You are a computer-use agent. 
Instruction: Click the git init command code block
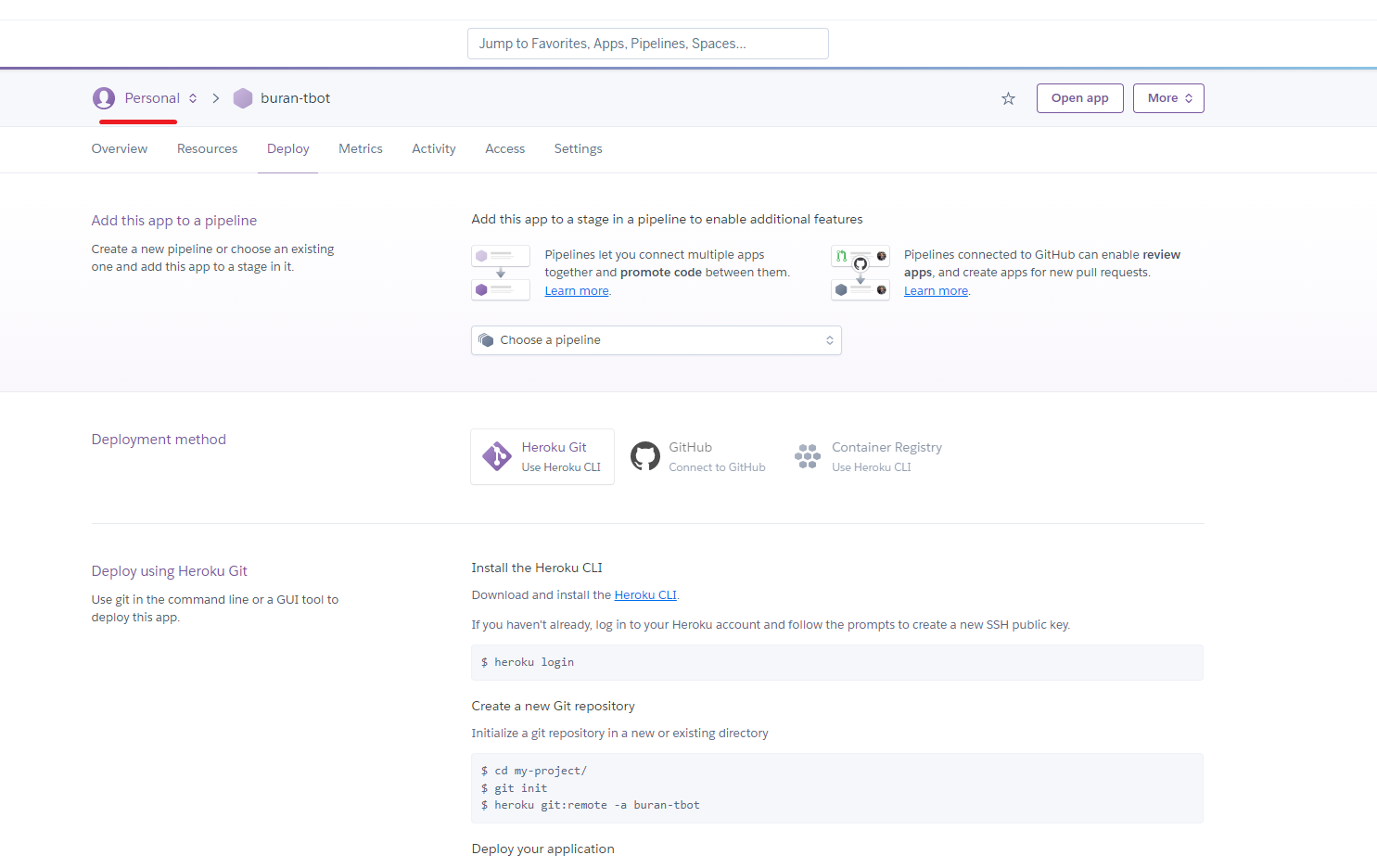pyautogui.click(x=837, y=788)
